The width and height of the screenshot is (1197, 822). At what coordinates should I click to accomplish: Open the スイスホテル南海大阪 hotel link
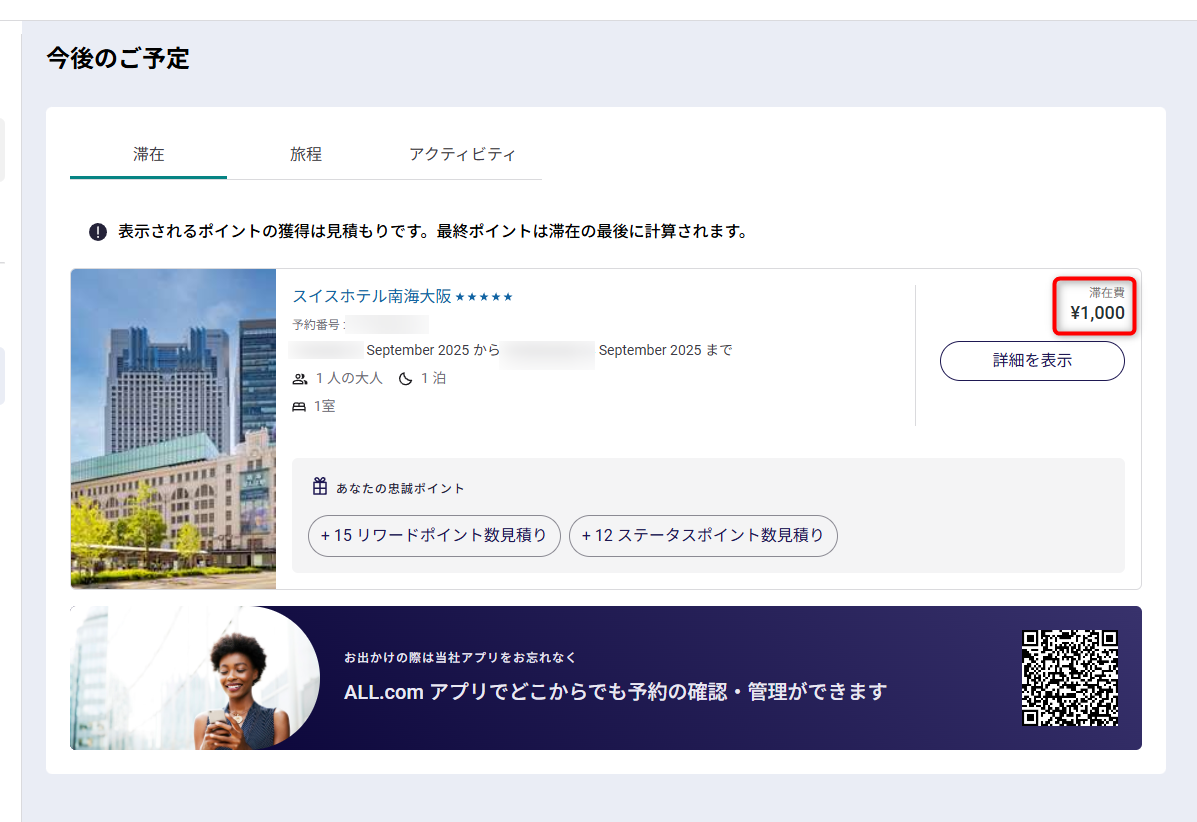coord(372,296)
